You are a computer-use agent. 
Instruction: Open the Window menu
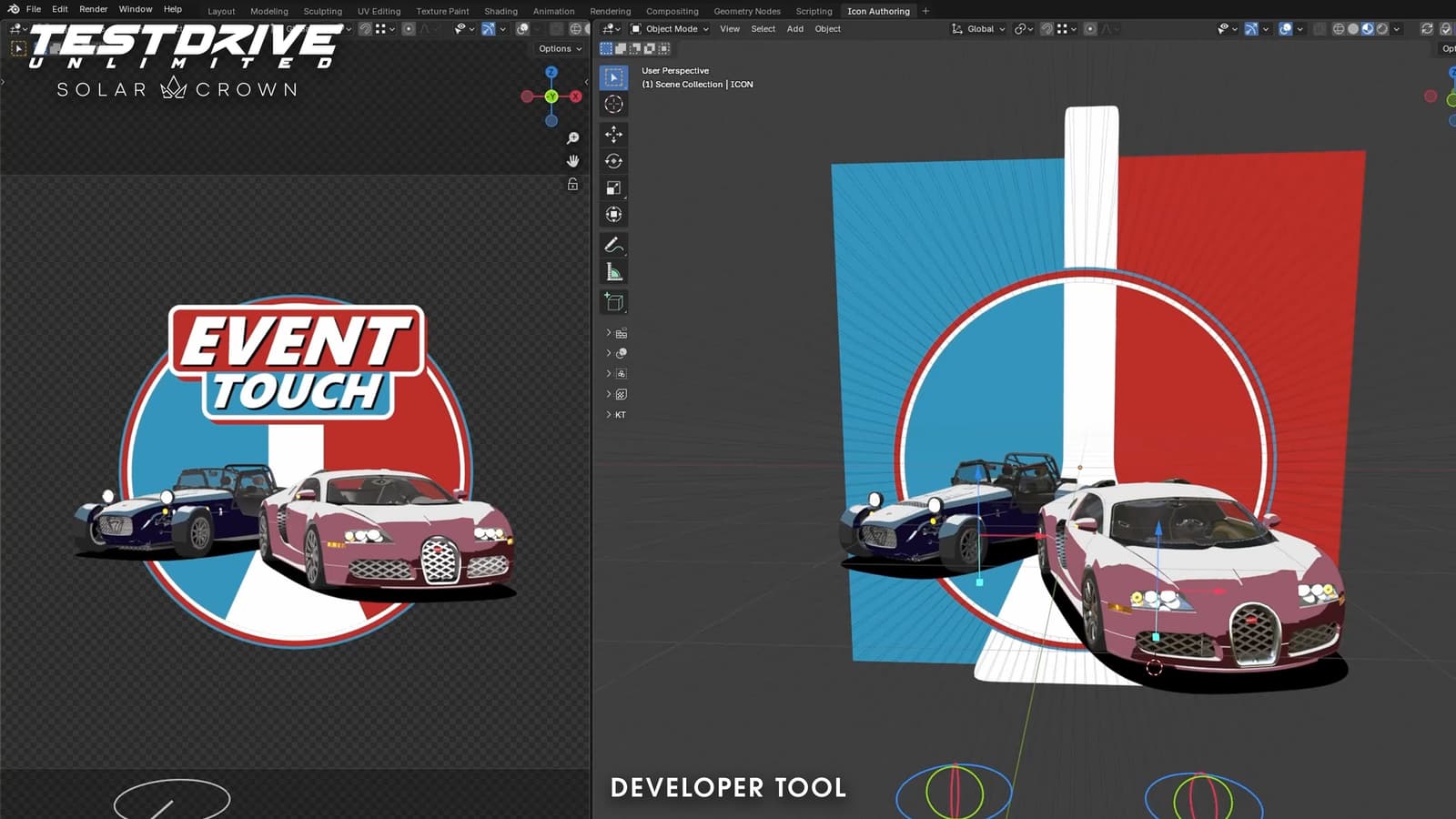pyautogui.click(x=136, y=9)
